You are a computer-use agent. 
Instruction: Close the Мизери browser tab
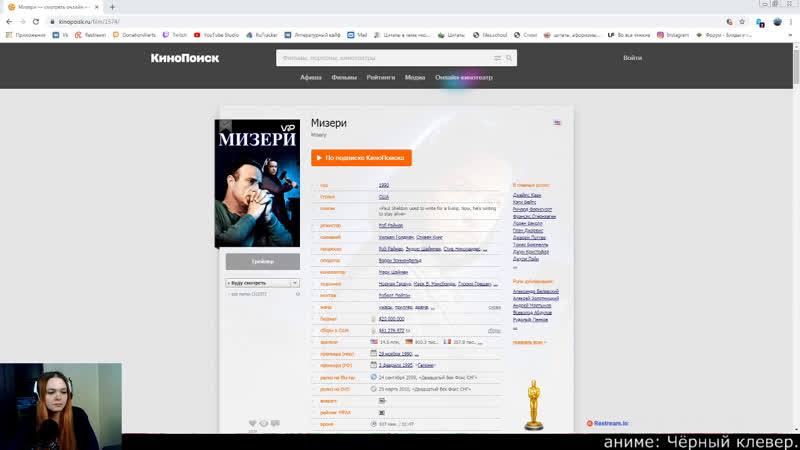tap(96, 7)
